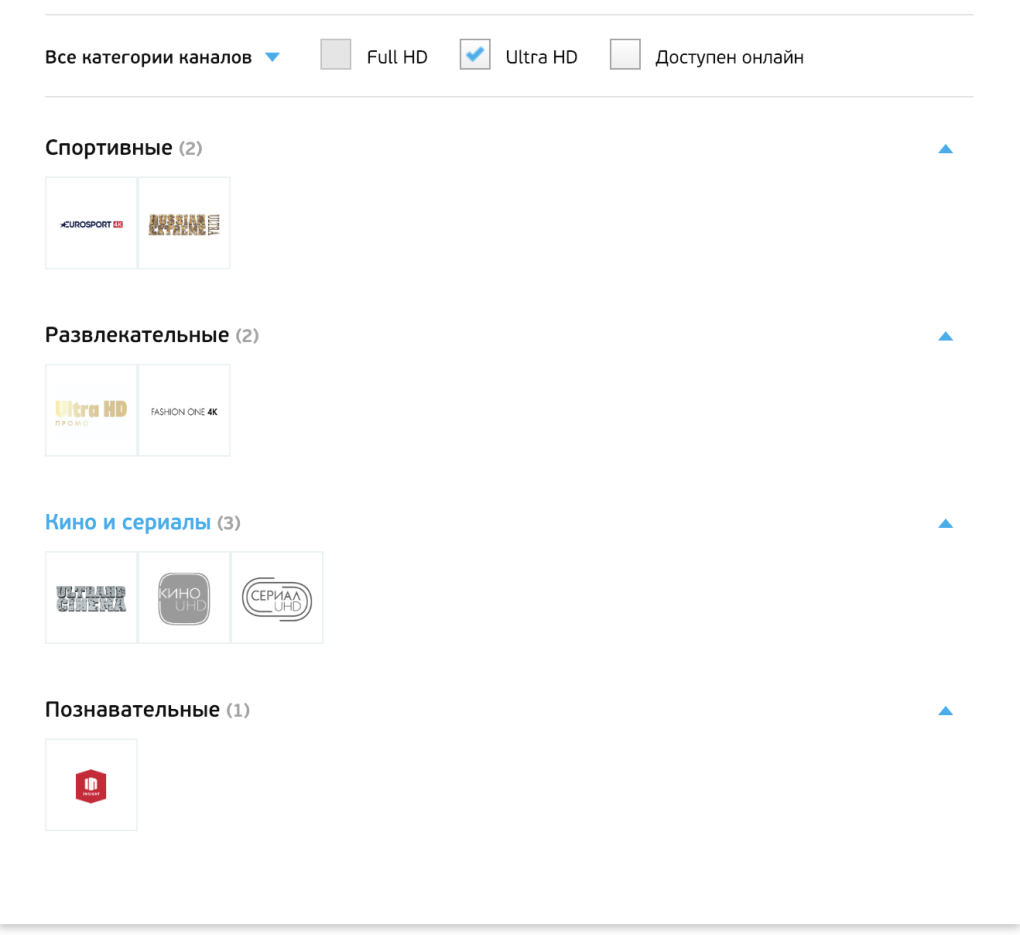The width and height of the screenshot is (1020, 935).
Task: Select the Russian Extreme Ultra channel logo
Action: point(184,223)
